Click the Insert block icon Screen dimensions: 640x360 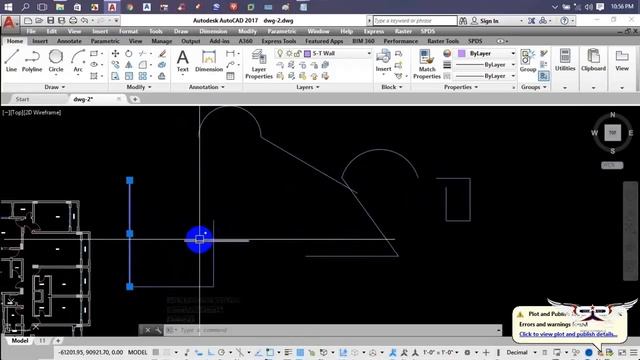383,60
